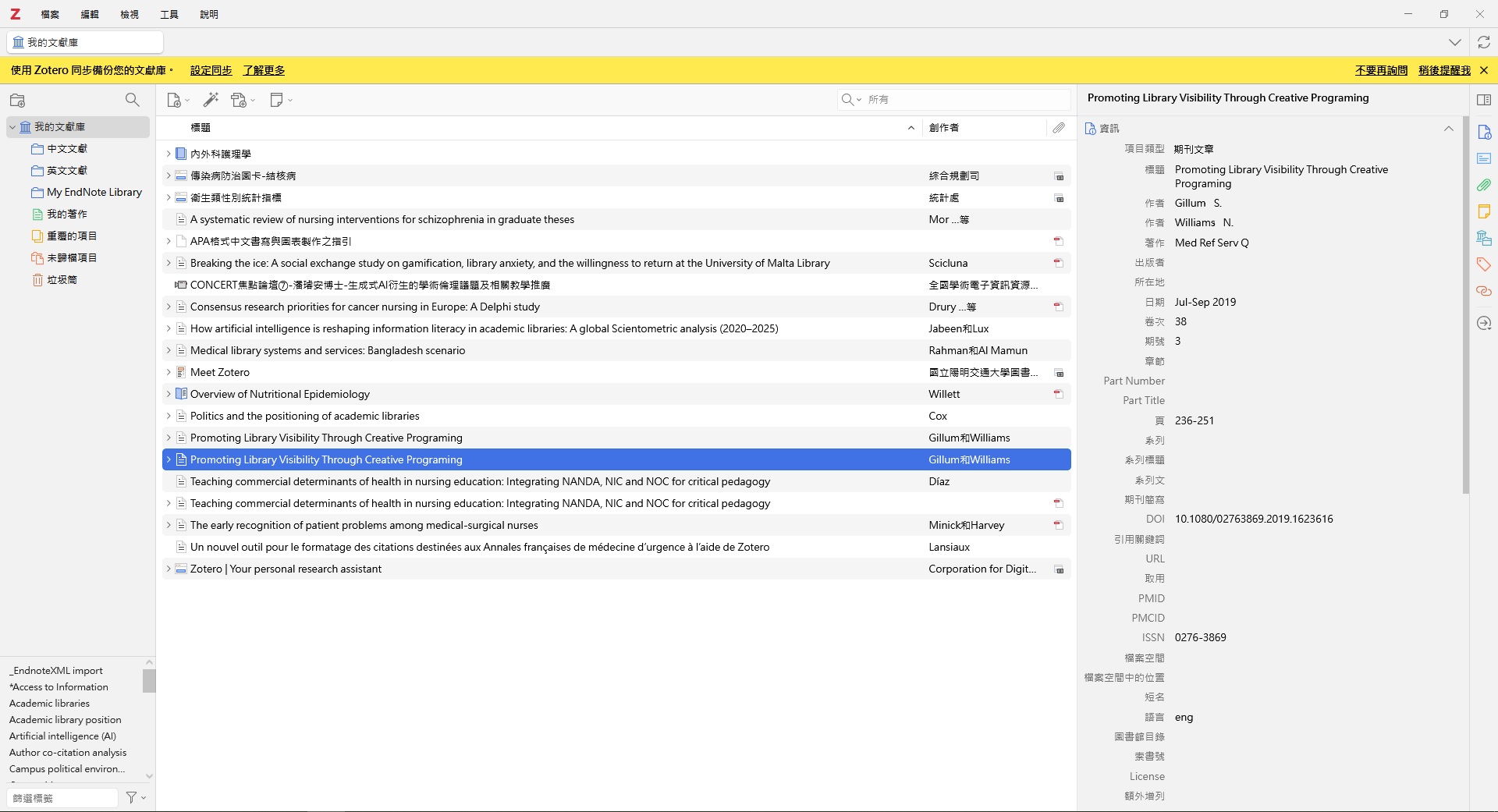1498x812 pixels.
Task: Expand the 內外科護理學 item row
Action: point(168,154)
